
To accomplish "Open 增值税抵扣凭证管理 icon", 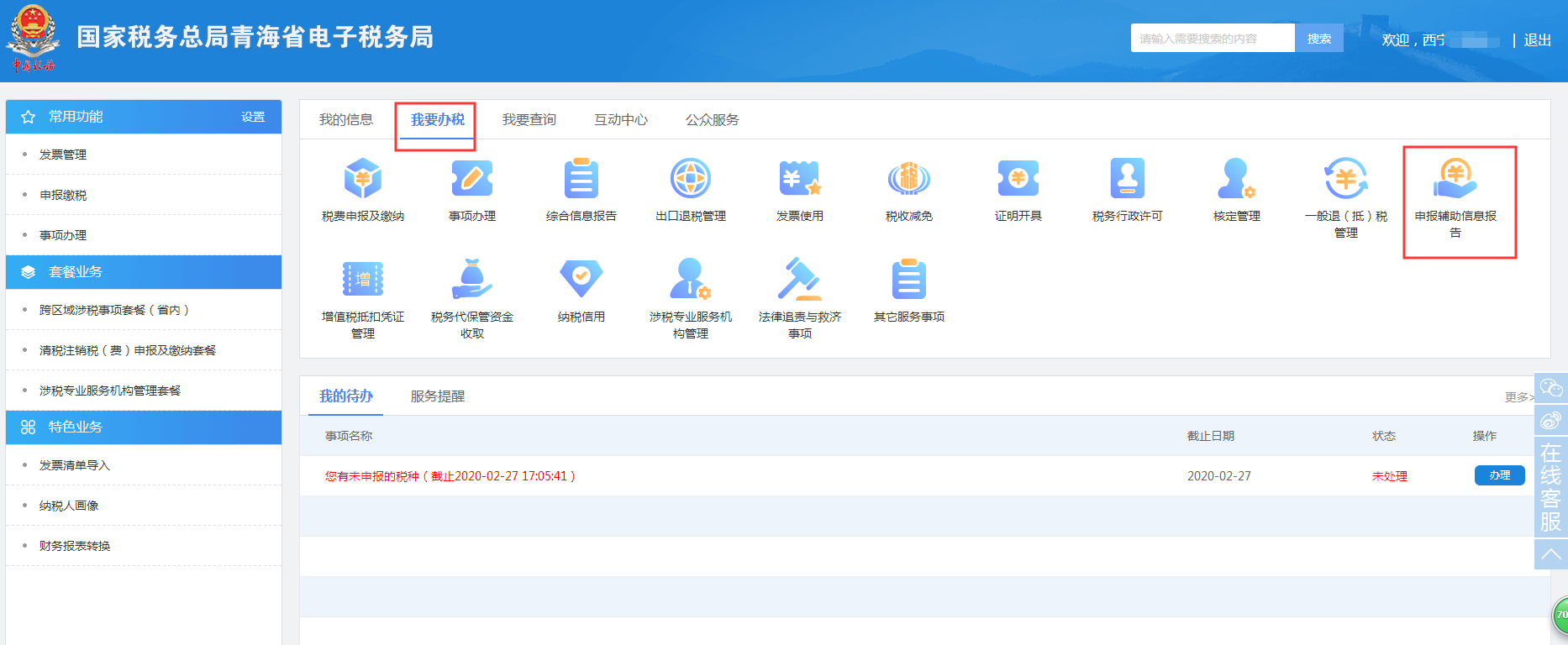I will point(363,279).
